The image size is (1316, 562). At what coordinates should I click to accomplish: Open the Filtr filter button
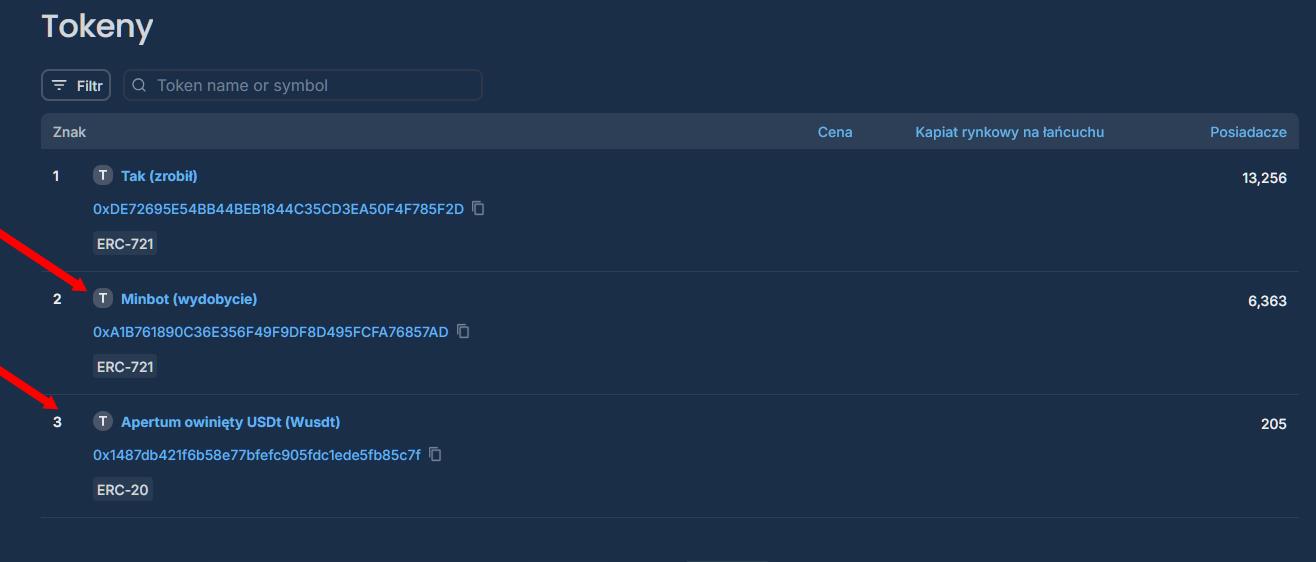click(x=76, y=85)
